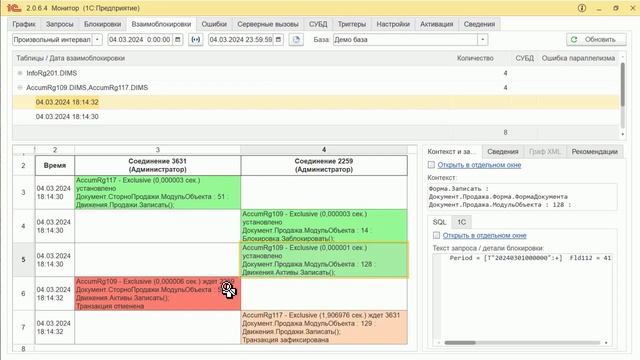Click the Обновить refresh button
This screenshot has width=640, height=360.
pos(596,40)
